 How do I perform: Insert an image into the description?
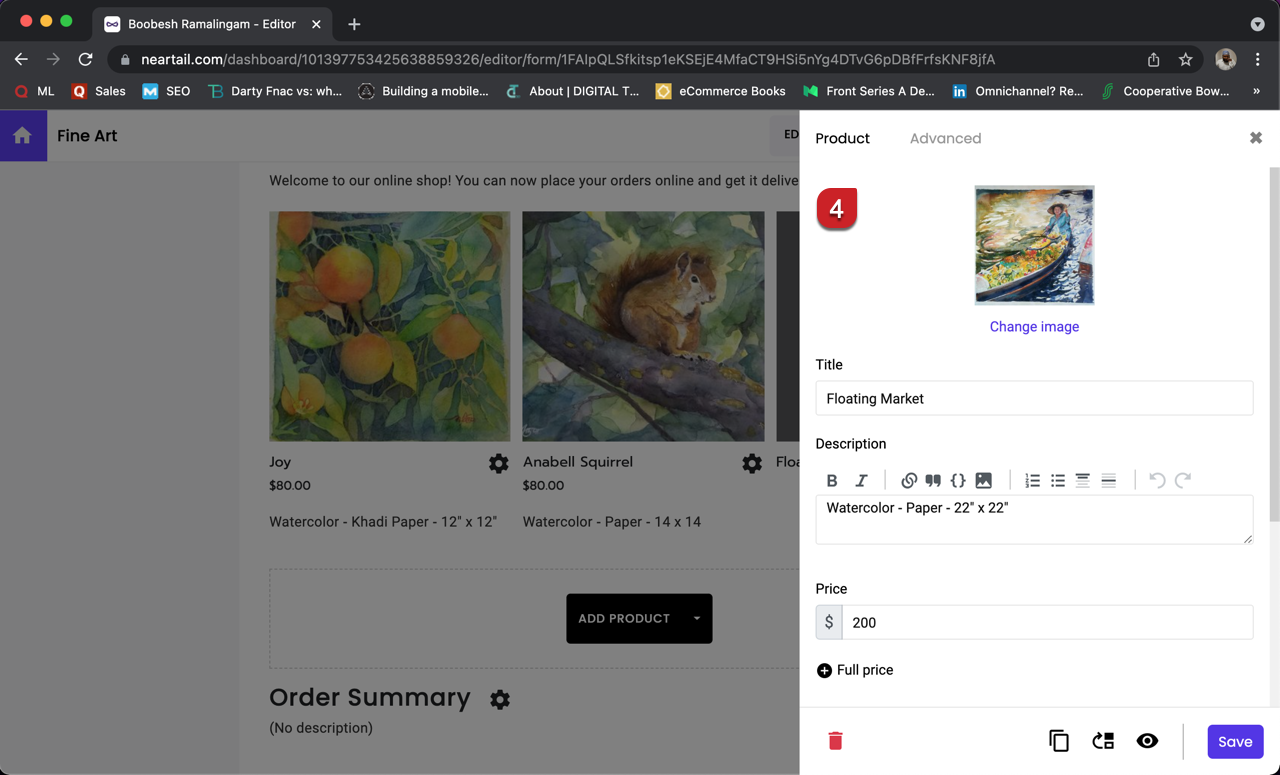983,480
